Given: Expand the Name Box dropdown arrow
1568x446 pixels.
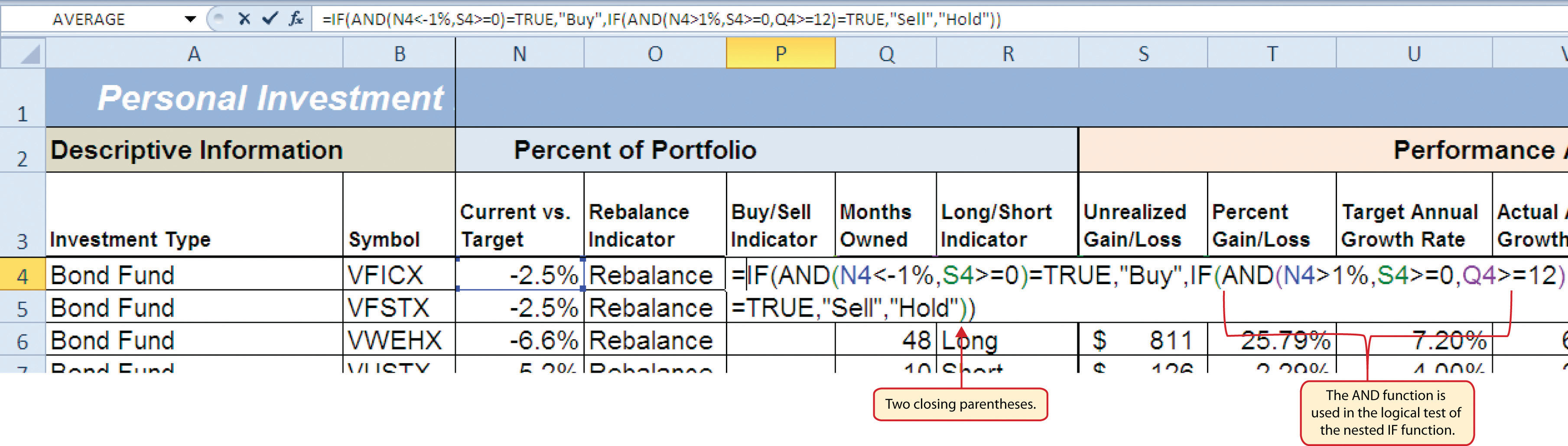Looking at the screenshot, I should click(x=190, y=20).
